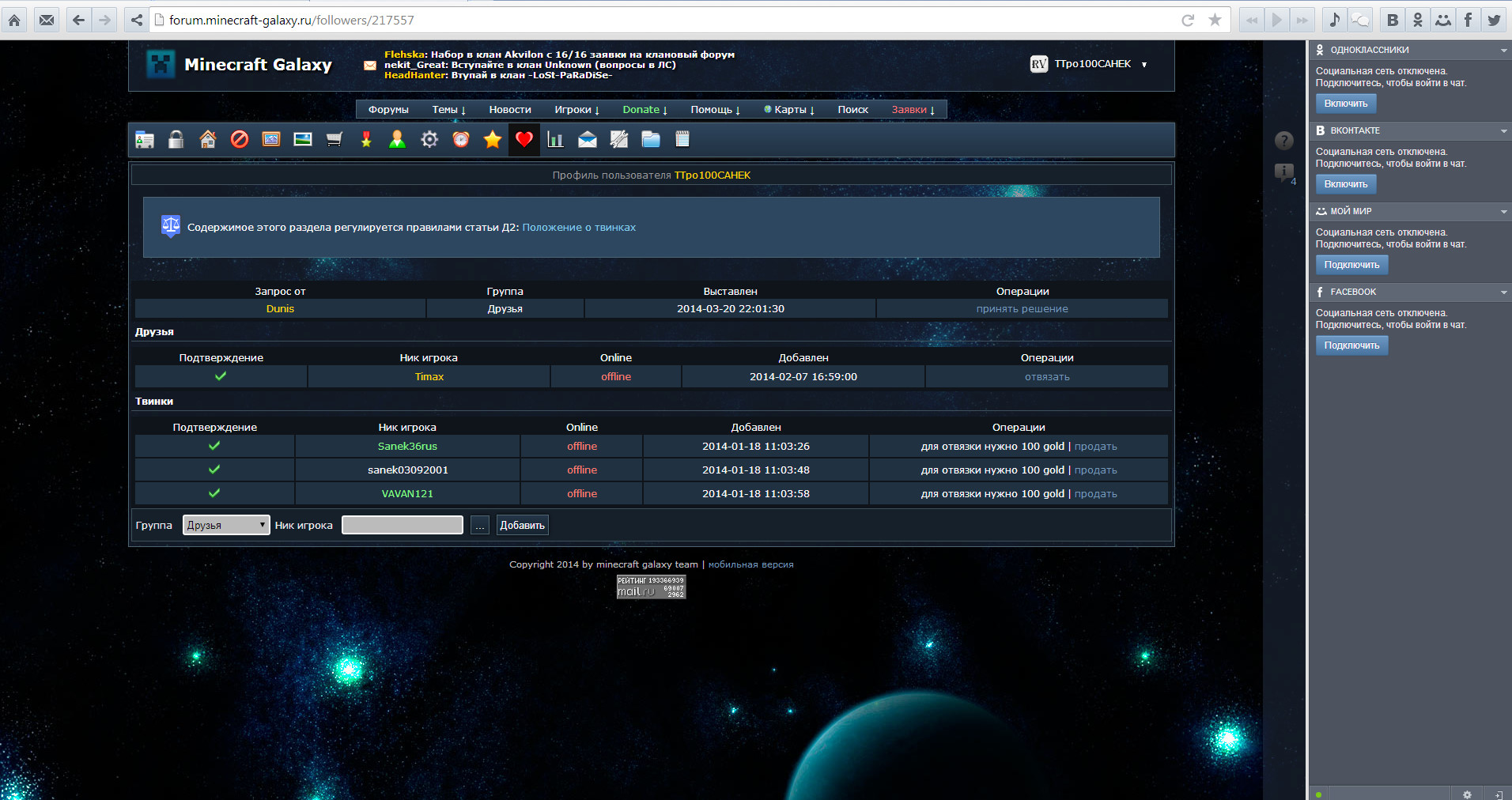Viewport: 1512px width, 800px height.
Task: Open the Поиск menu item
Action: [853, 110]
